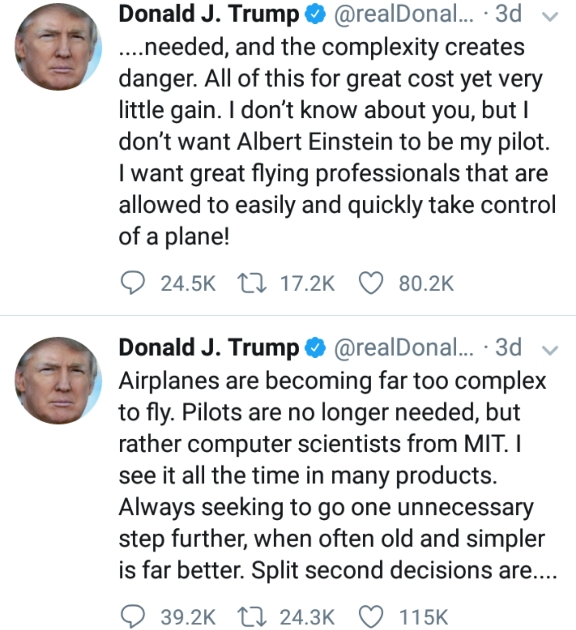The width and height of the screenshot is (576, 630).
Task: Click the reply icon on the top tweet
Action: 133,283
